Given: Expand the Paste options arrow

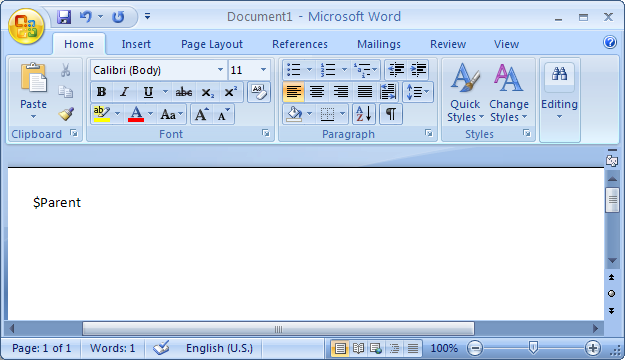Looking at the screenshot, I should (x=33, y=117).
